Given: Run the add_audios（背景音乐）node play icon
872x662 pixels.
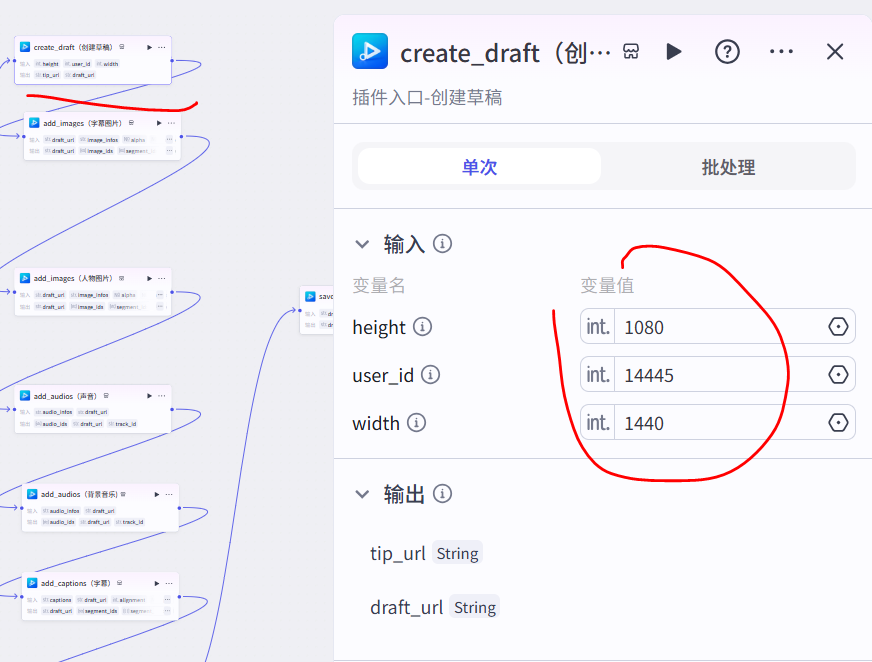Looking at the screenshot, I should coord(157,494).
